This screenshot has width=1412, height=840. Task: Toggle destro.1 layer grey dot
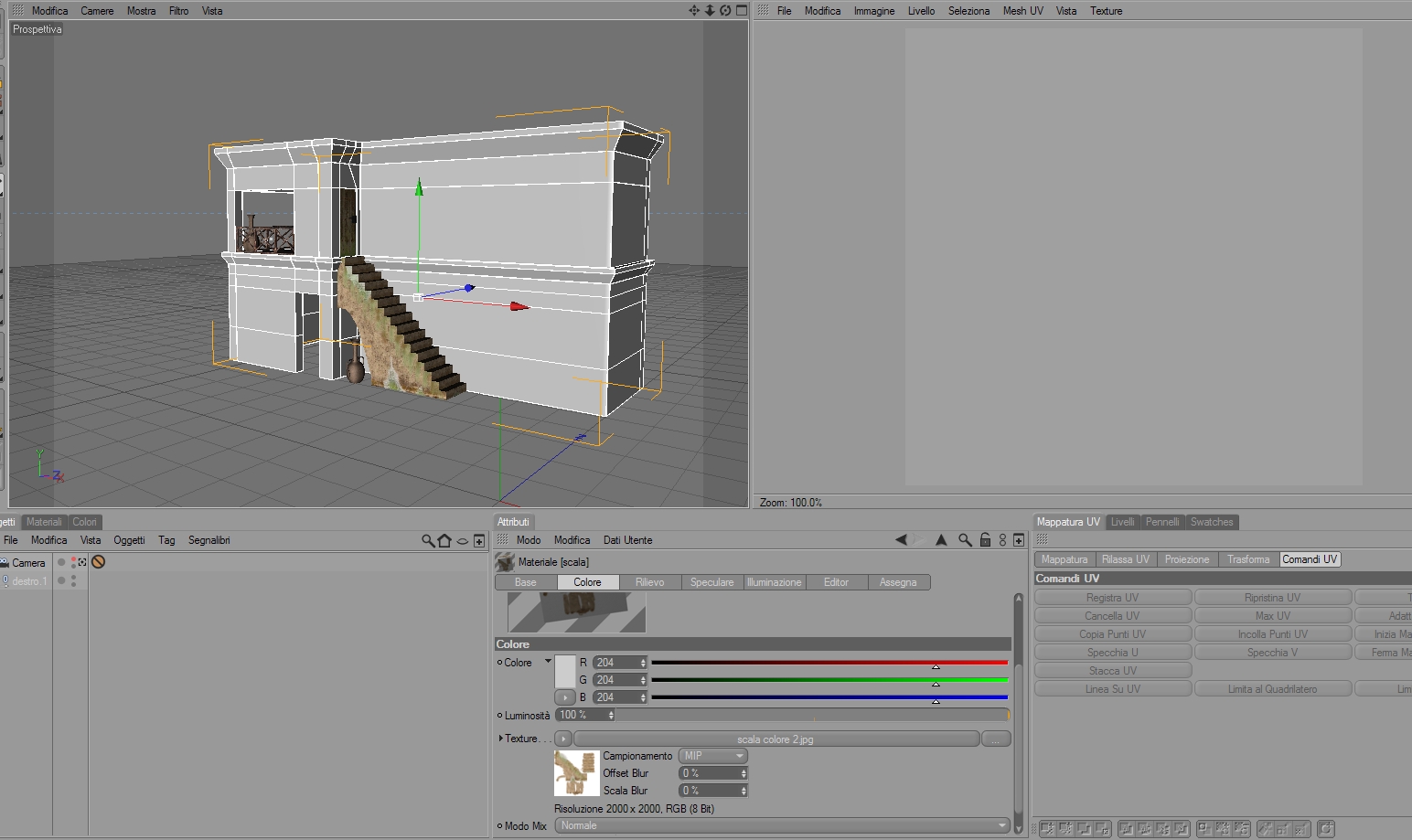(x=61, y=580)
